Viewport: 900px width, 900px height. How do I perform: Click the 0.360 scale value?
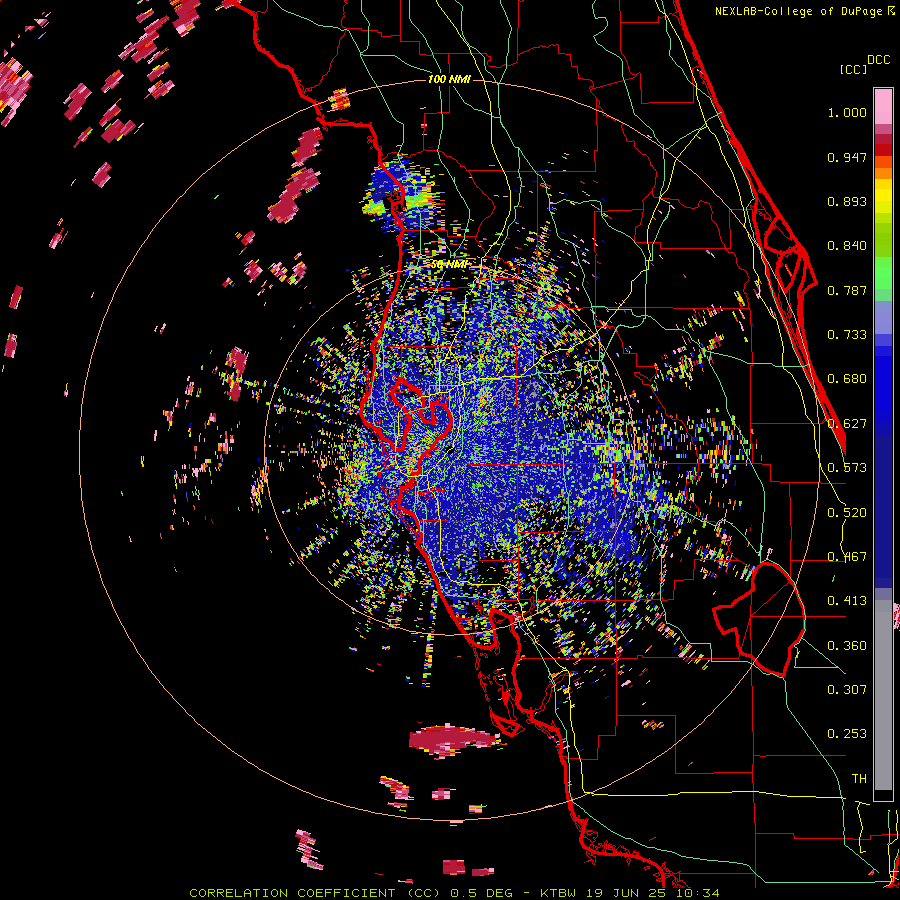pos(847,646)
